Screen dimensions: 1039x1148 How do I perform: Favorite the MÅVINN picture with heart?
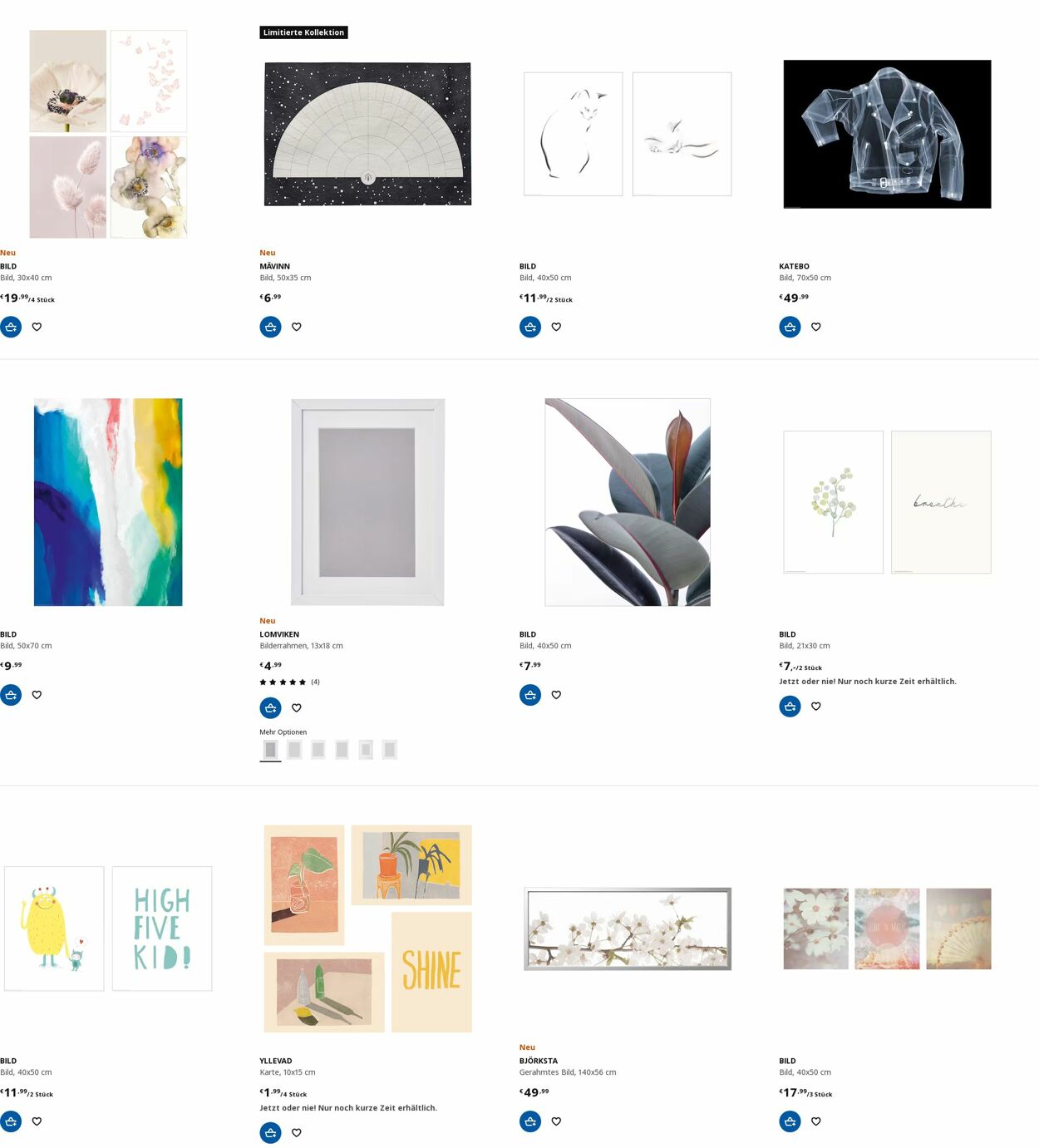coord(297,327)
